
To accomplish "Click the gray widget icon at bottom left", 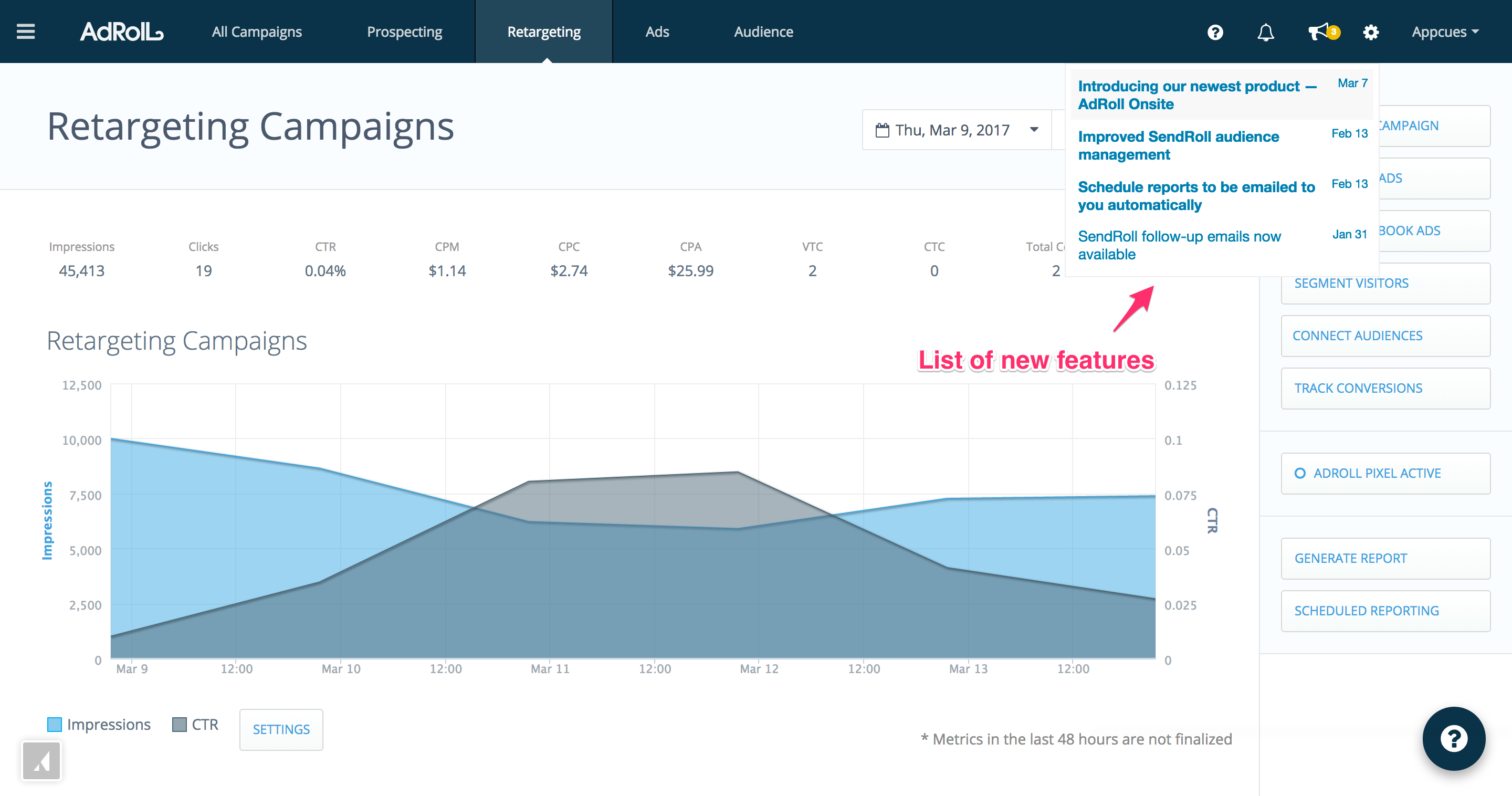I will pos(41,761).
